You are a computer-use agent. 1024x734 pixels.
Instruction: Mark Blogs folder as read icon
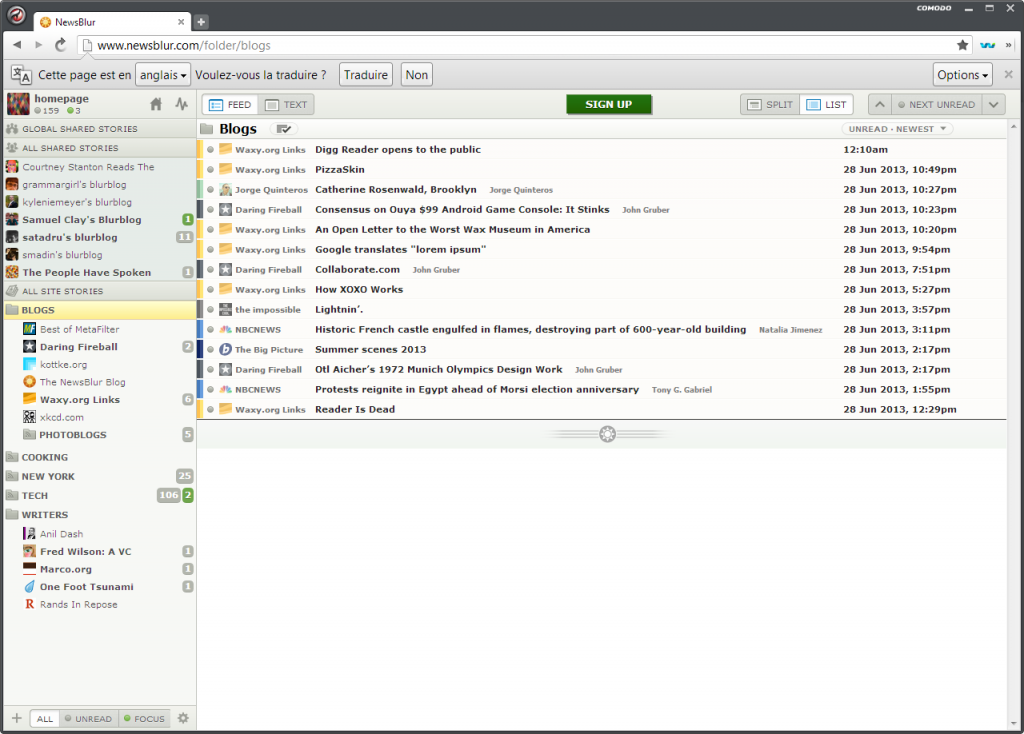284,129
